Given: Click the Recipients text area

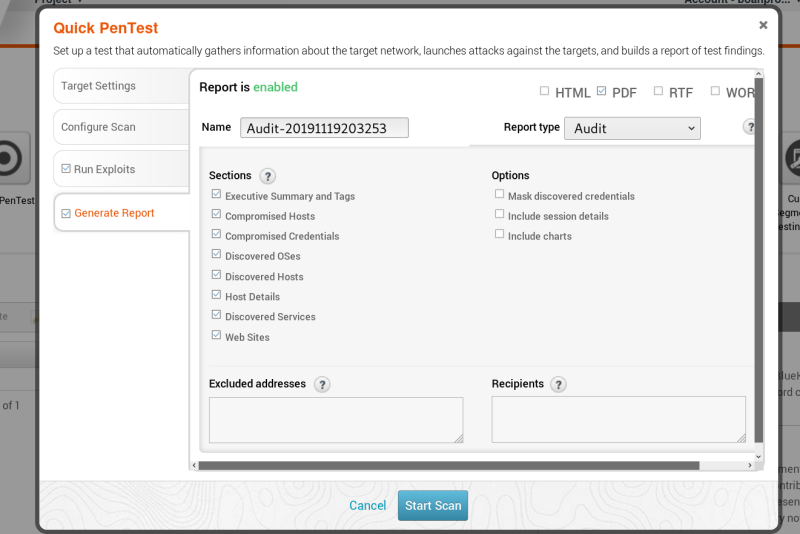Looking at the screenshot, I should point(618,419).
